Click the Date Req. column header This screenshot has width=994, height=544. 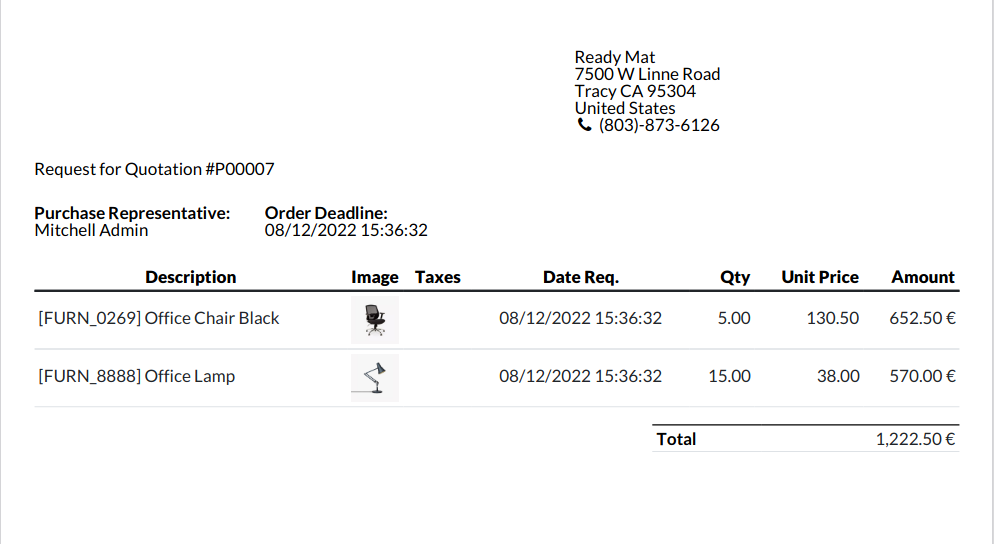(x=581, y=277)
